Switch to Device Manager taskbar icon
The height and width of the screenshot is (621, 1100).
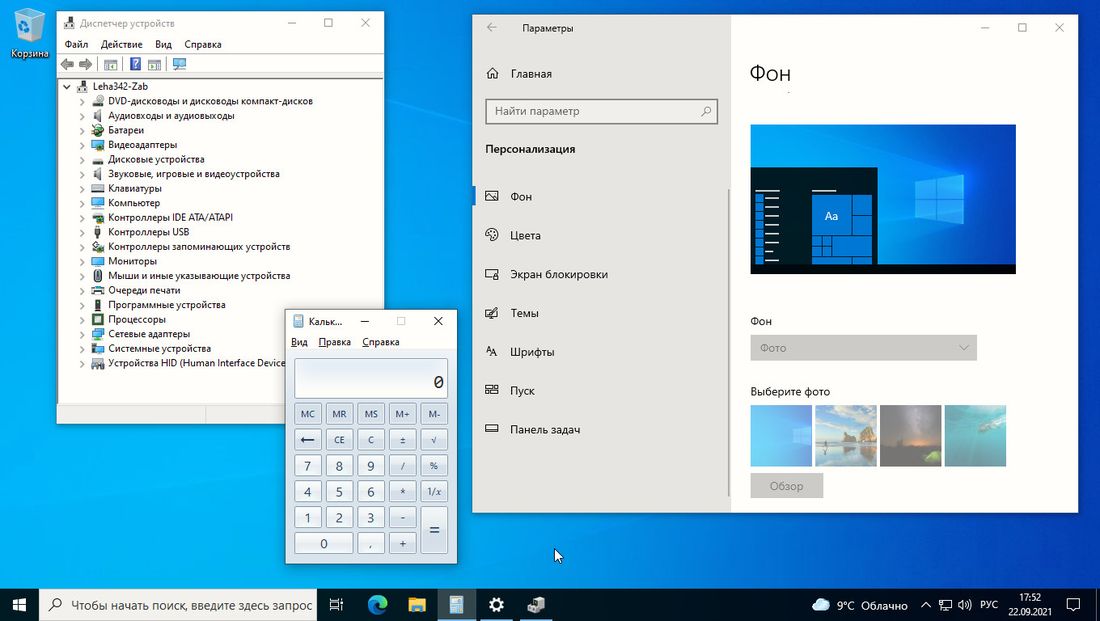(535, 605)
